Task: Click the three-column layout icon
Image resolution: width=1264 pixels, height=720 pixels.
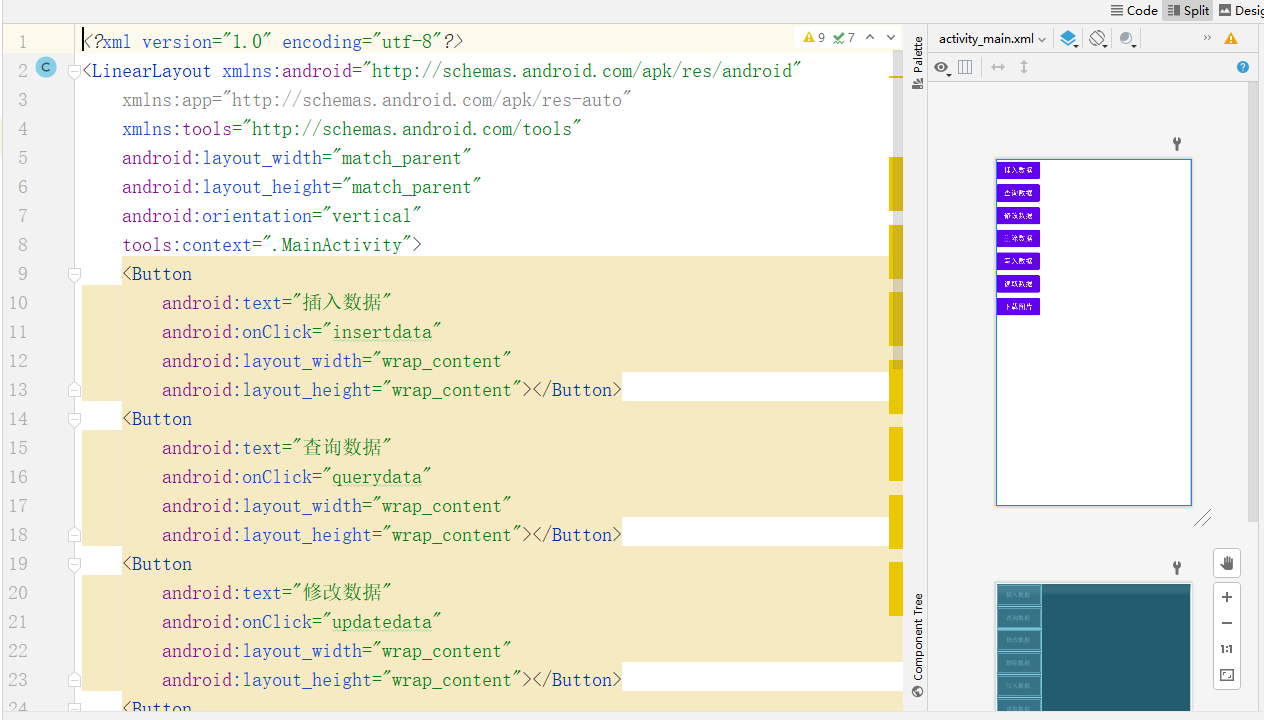Action: (965, 67)
